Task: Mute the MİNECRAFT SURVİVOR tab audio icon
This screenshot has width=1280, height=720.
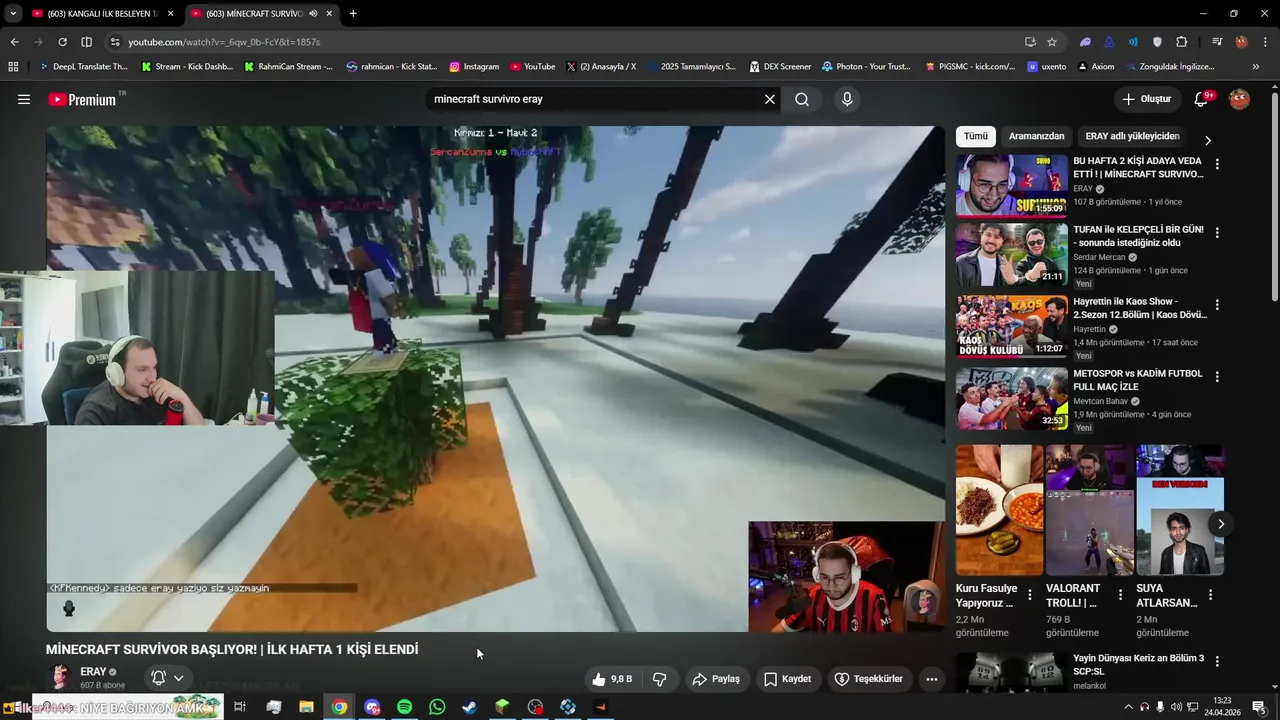Action: pyautogui.click(x=313, y=13)
